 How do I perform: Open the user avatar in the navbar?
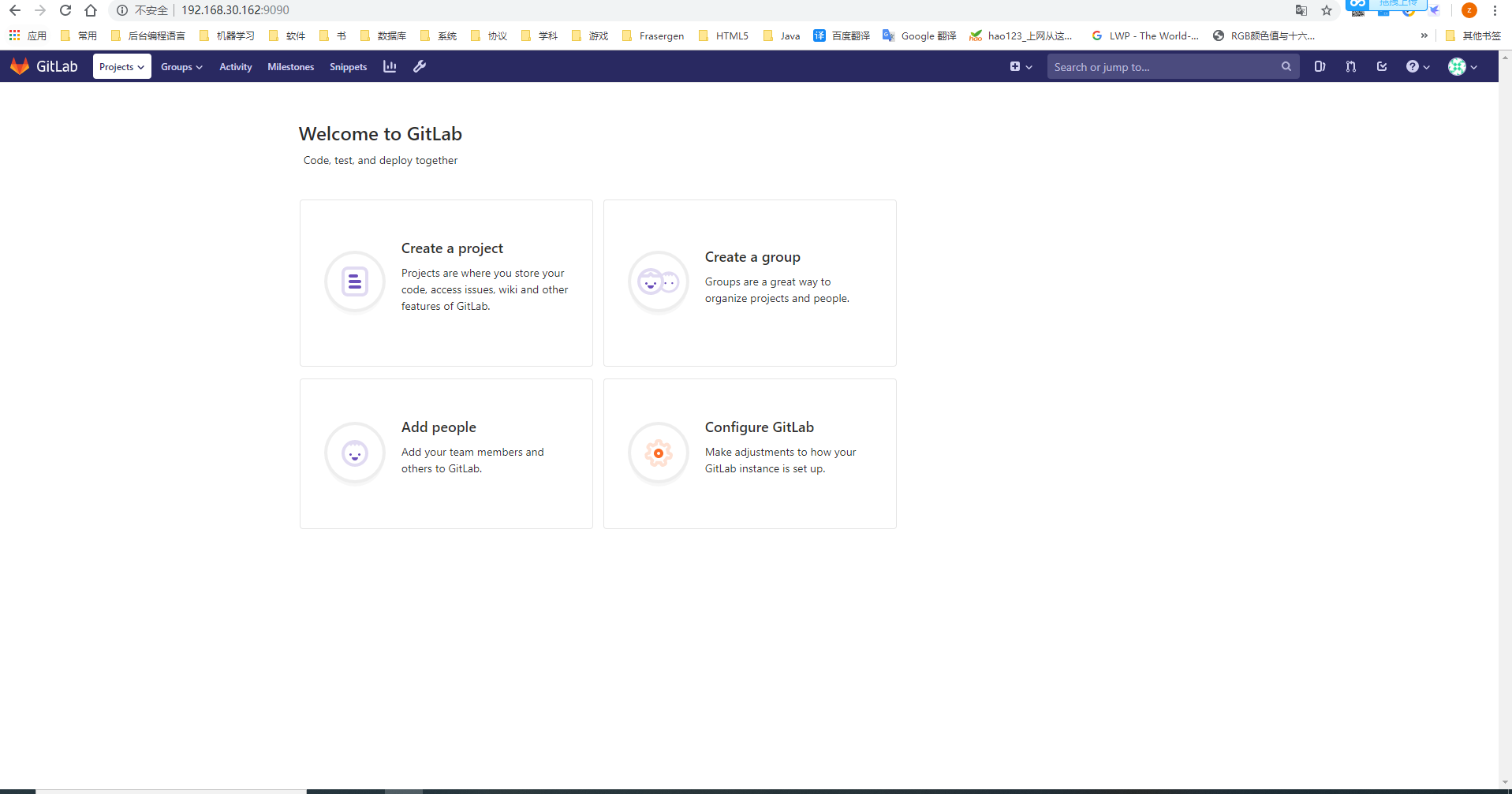pos(1457,66)
